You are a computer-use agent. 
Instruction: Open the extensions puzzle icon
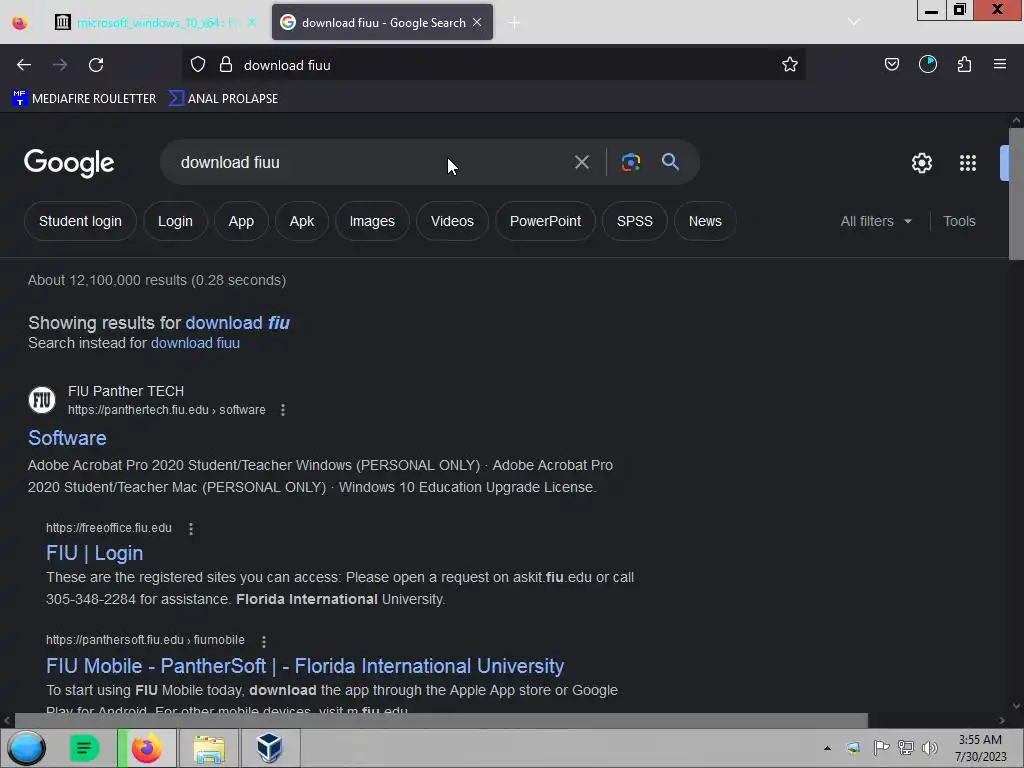pyautogui.click(x=964, y=65)
